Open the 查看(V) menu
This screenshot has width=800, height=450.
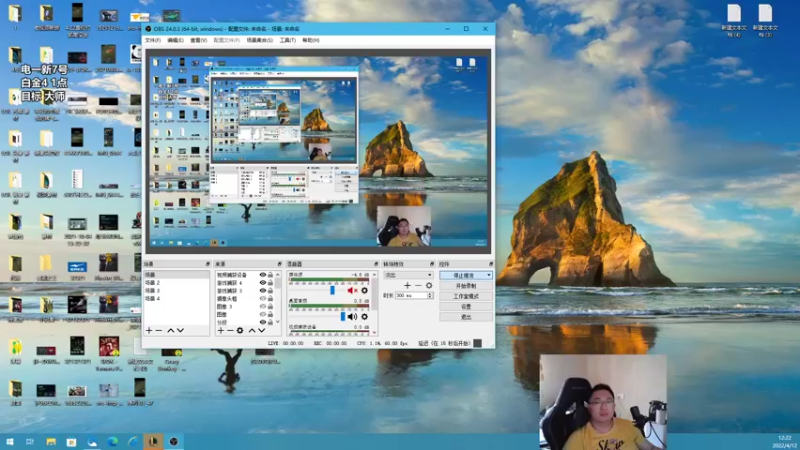click(198, 40)
